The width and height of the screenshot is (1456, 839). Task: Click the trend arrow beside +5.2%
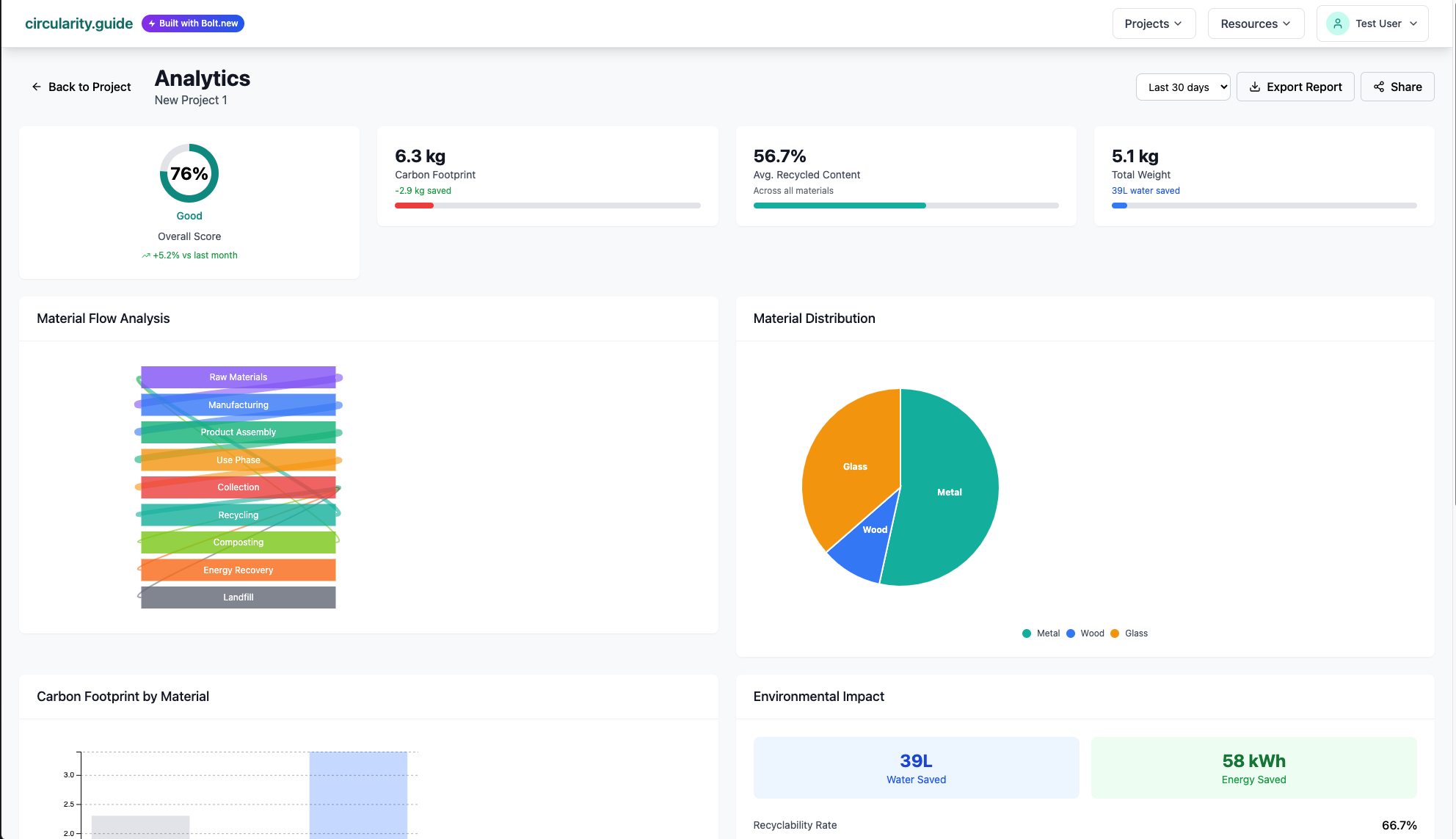(x=146, y=255)
